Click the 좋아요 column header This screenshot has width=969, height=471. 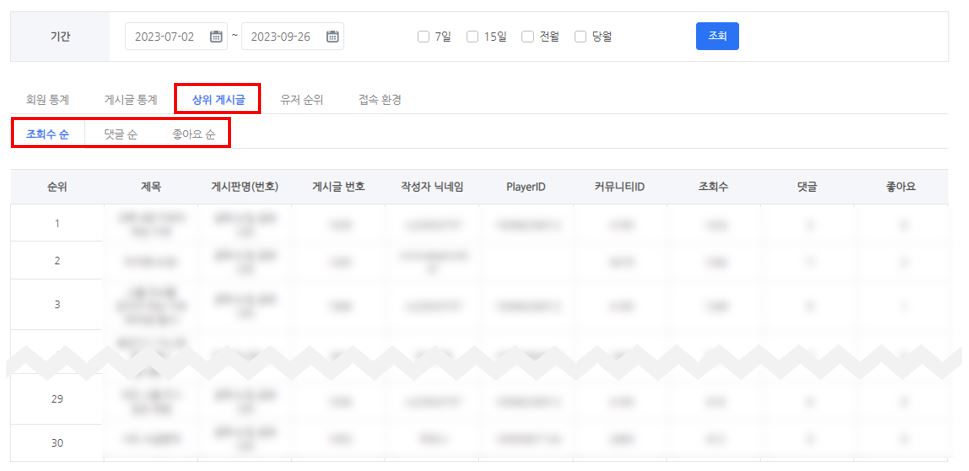coord(901,187)
